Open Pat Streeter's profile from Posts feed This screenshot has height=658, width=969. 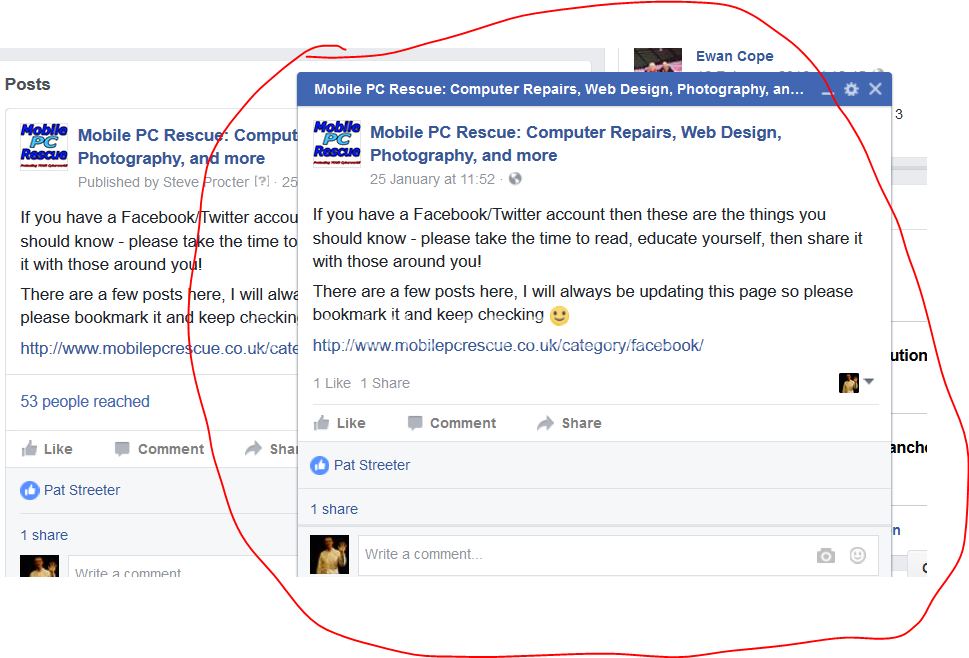coord(82,491)
